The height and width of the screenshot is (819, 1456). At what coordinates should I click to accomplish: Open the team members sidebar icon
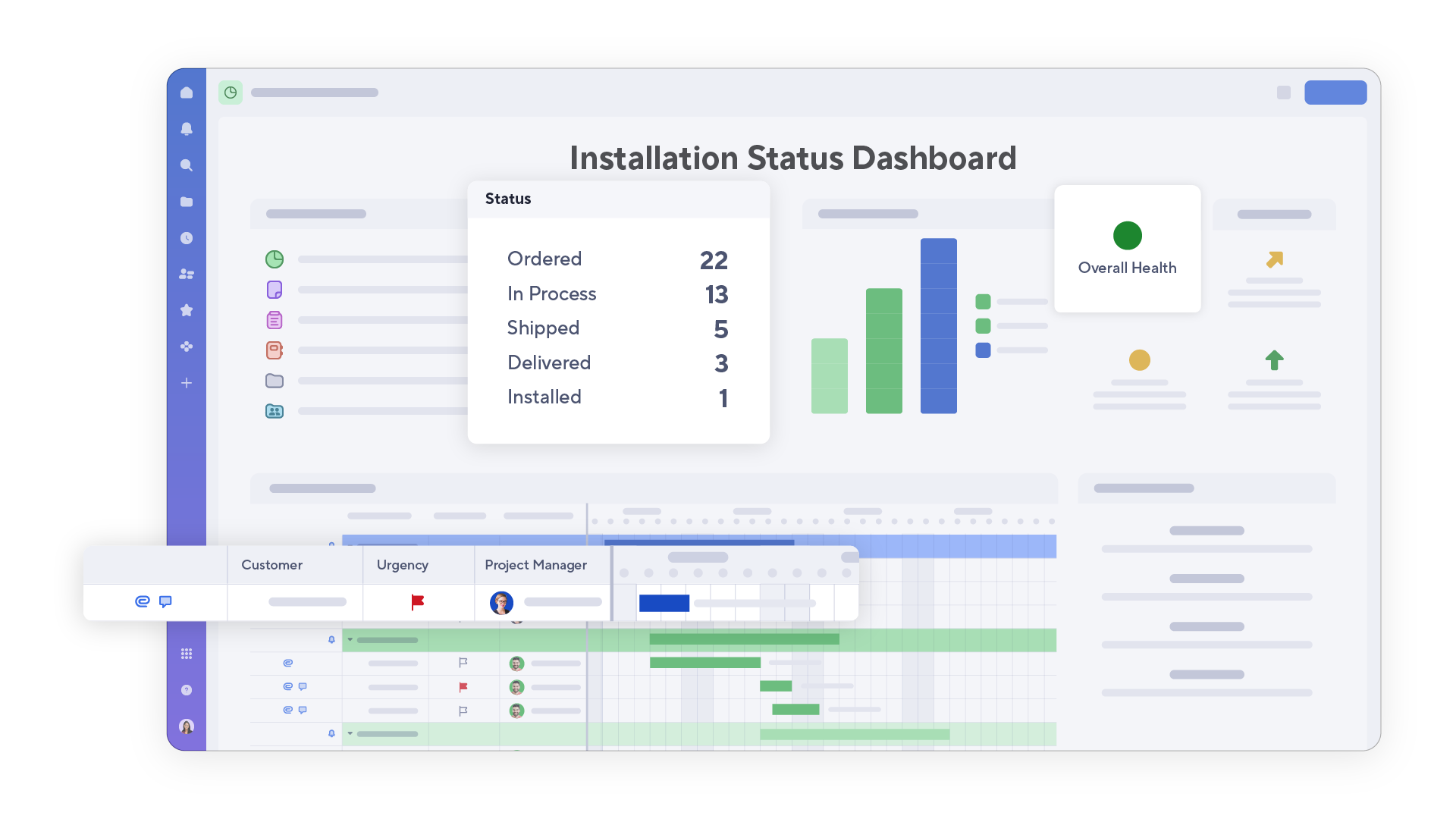pos(187,274)
